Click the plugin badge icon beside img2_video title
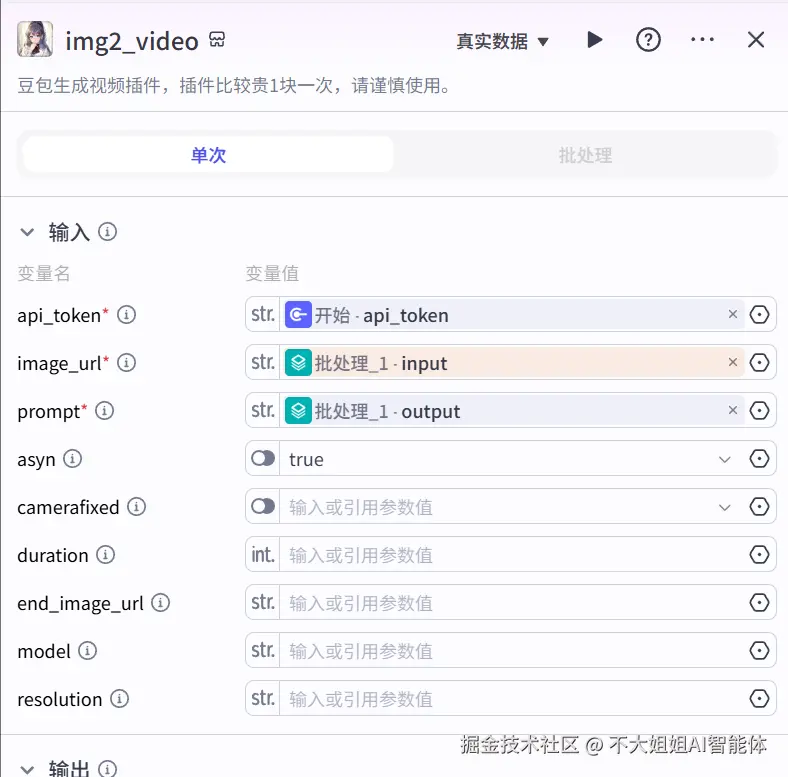The height and width of the screenshot is (777, 788). (217, 39)
